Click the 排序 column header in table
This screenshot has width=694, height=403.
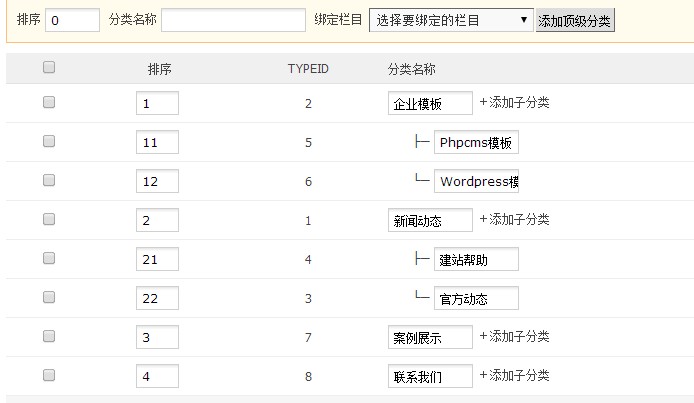(159, 69)
